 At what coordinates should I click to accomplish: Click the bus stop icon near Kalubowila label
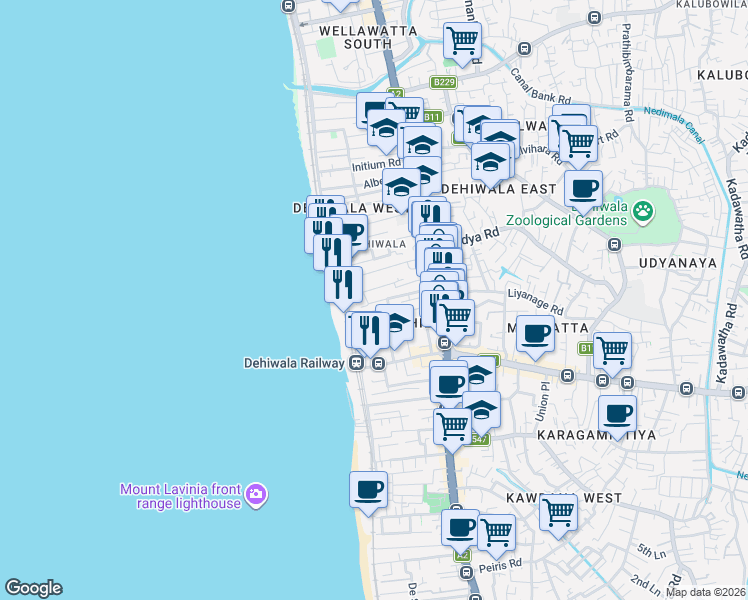594,18
